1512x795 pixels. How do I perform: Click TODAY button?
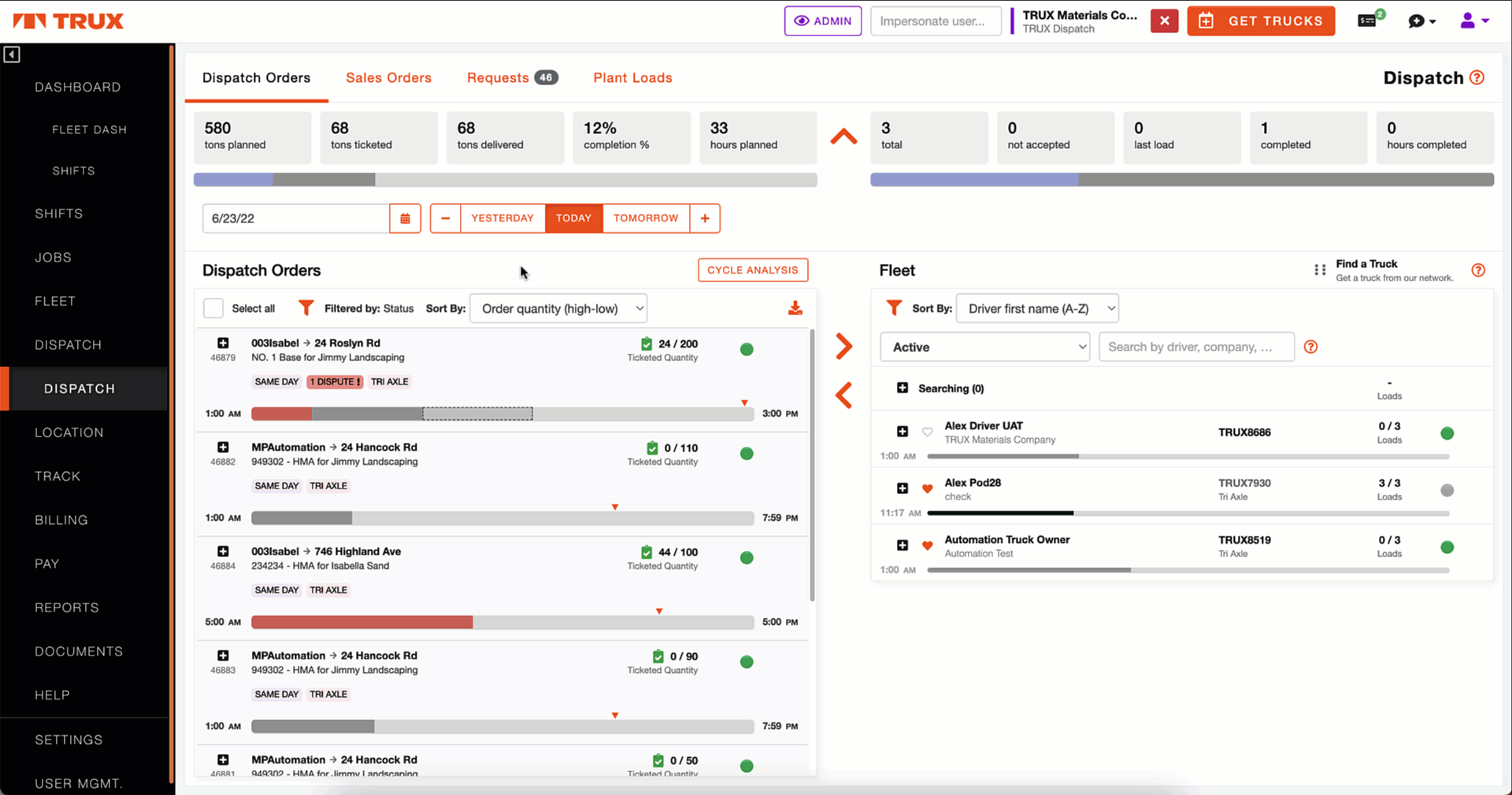pos(573,218)
